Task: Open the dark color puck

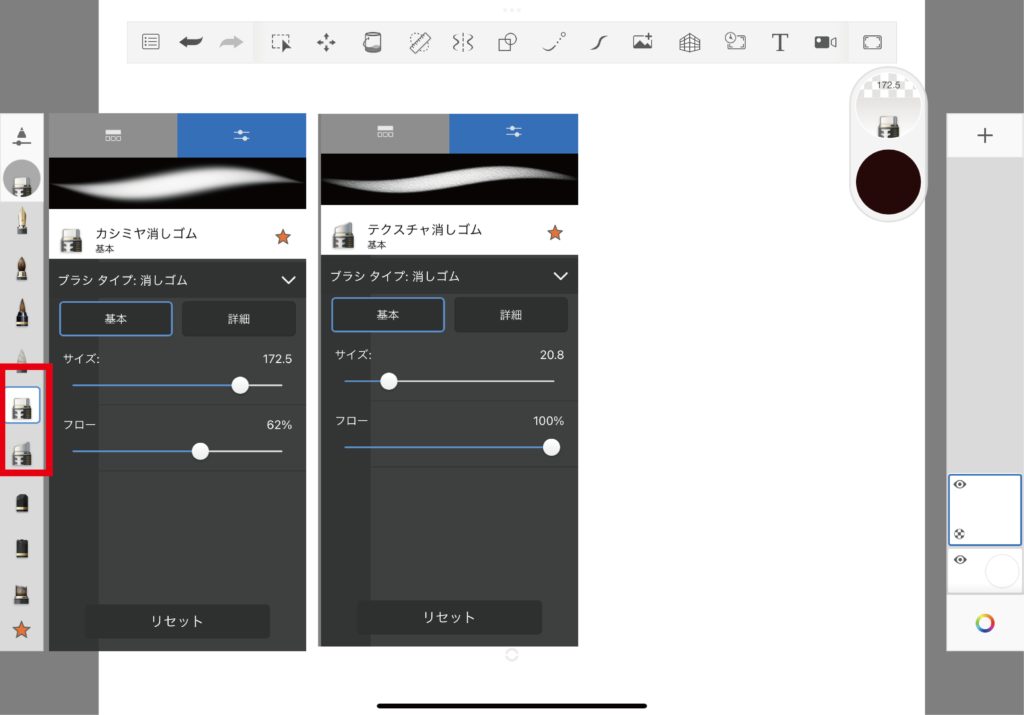Action: pyautogui.click(x=888, y=182)
